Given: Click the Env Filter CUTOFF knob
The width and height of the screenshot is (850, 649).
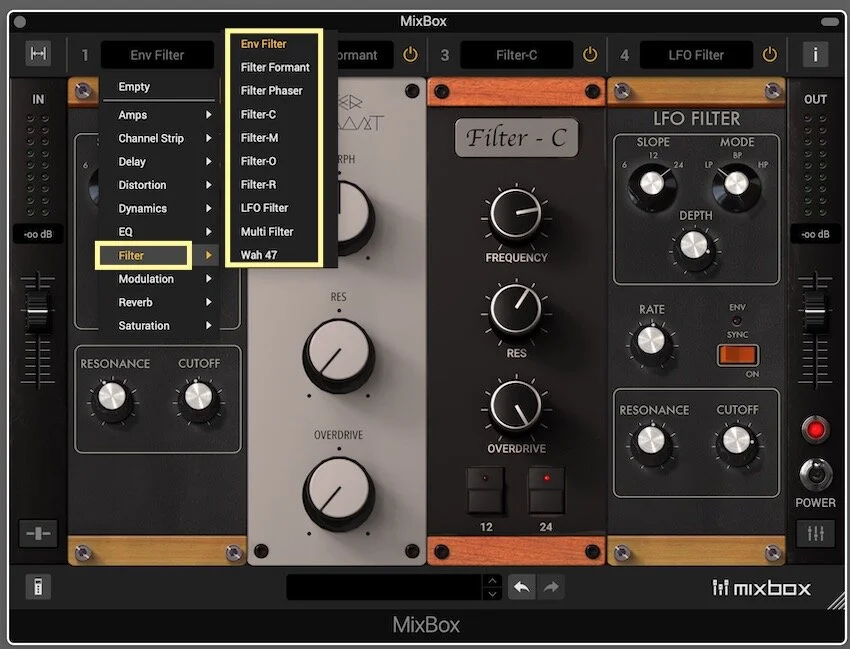Looking at the screenshot, I should pos(198,398).
